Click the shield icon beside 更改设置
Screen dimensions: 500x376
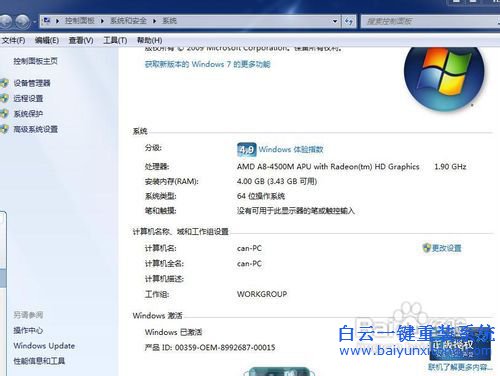pyautogui.click(x=427, y=248)
